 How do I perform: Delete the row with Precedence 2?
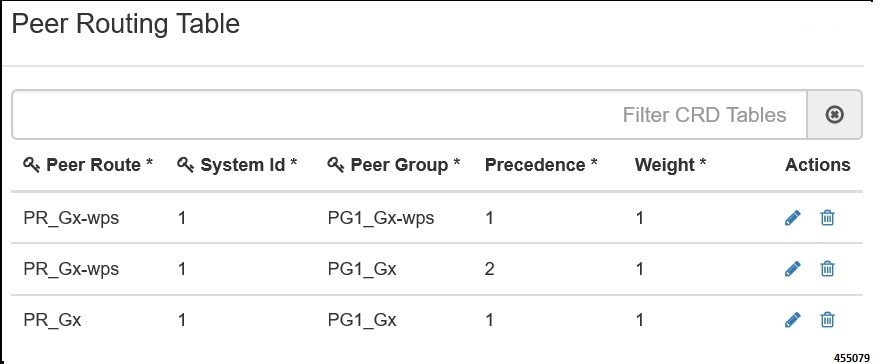(x=827, y=269)
